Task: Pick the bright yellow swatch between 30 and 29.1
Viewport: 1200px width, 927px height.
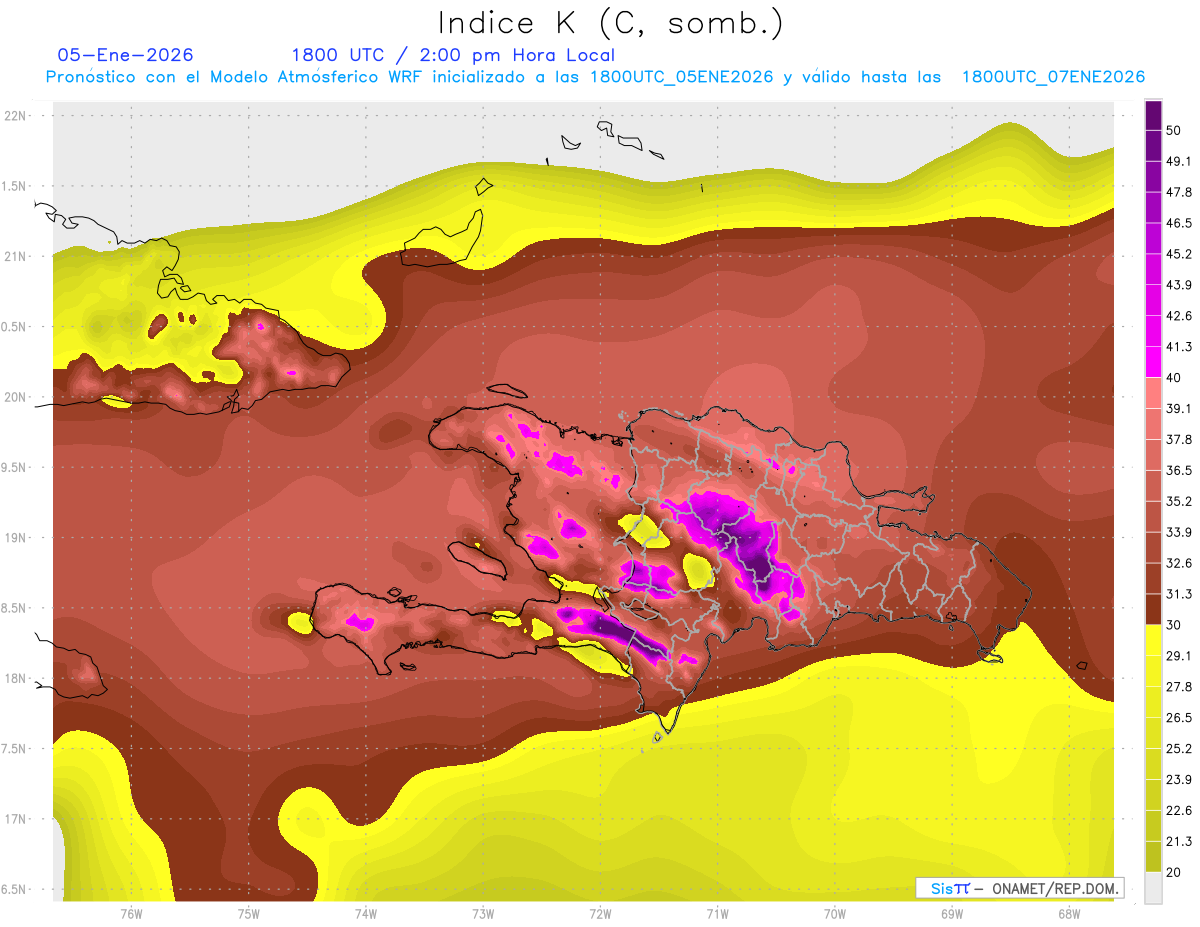Action: point(1153,640)
